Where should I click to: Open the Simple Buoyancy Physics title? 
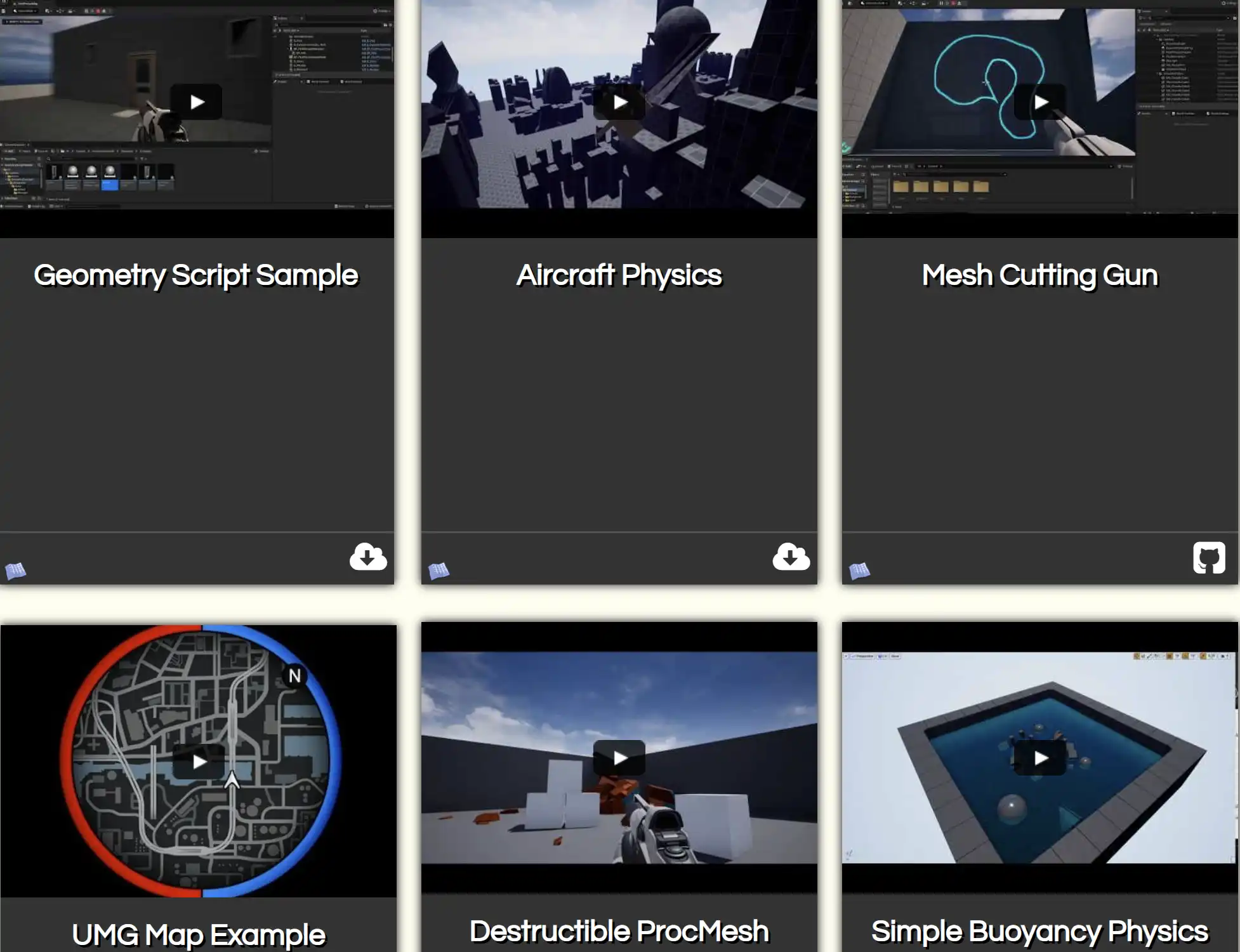[x=1040, y=932]
